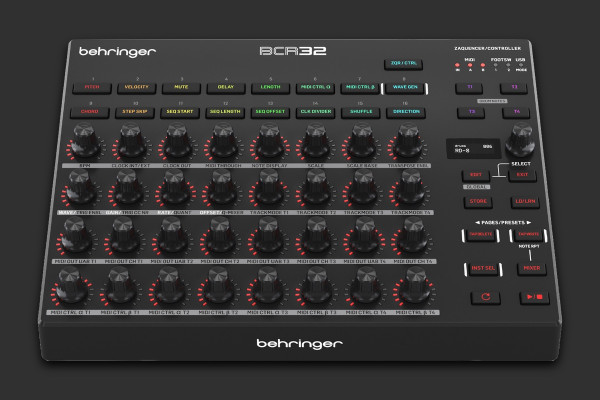Click the MIDI THROUGH knob
The width and height of the screenshot is (600, 400).
pyautogui.click(x=223, y=142)
